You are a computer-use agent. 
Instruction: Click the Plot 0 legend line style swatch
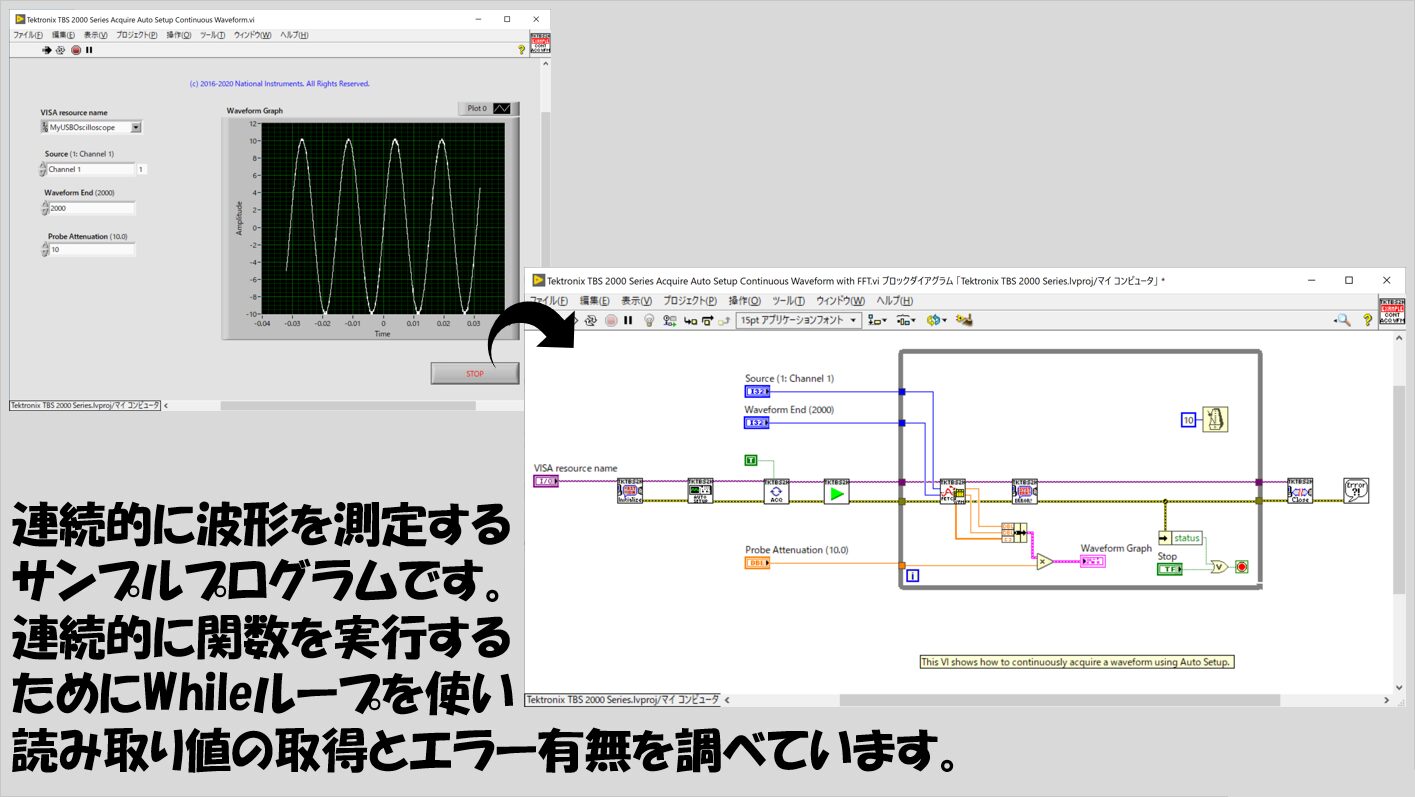pos(503,108)
